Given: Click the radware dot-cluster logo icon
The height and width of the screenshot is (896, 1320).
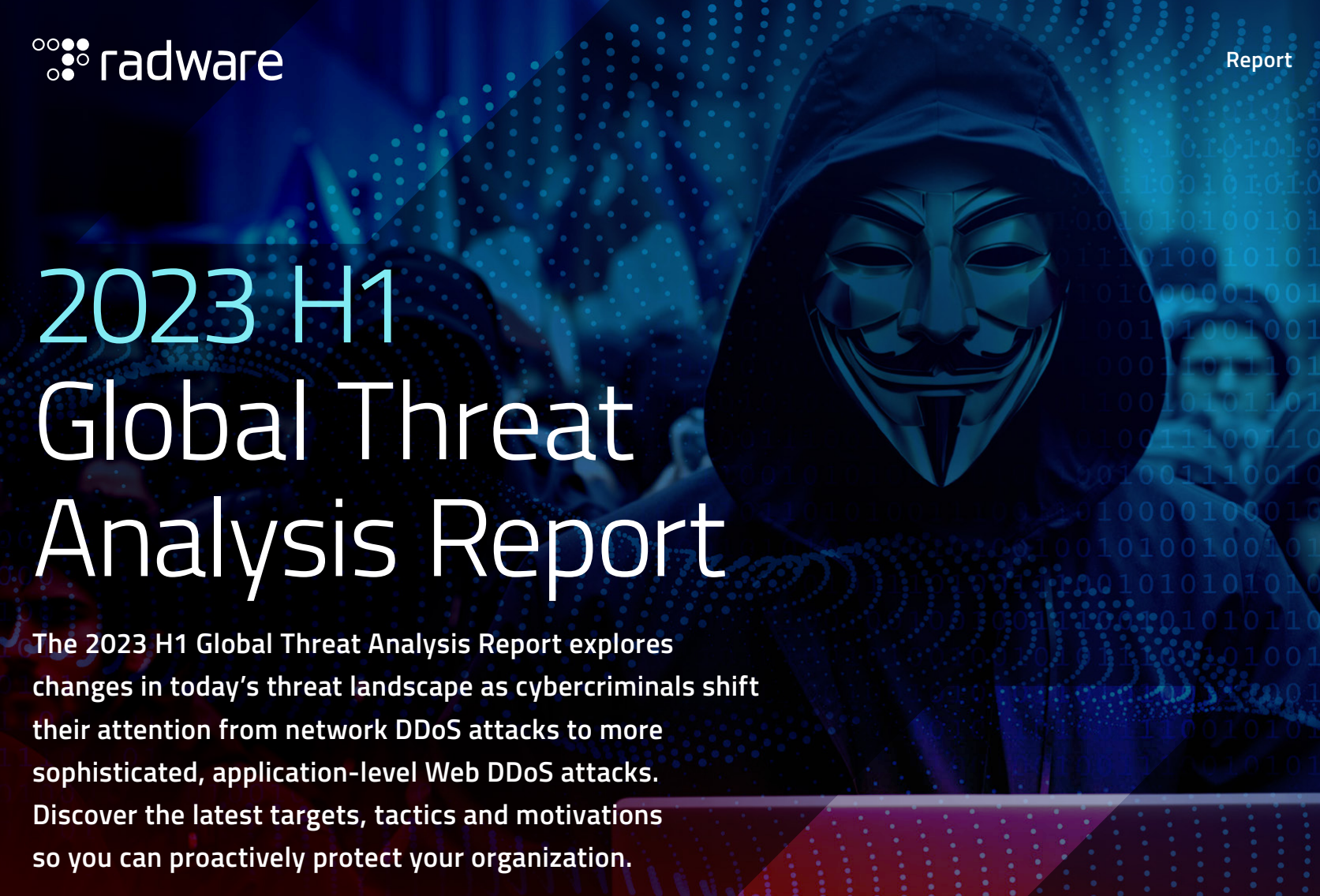Looking at the screenshot, I should point(61,59).
